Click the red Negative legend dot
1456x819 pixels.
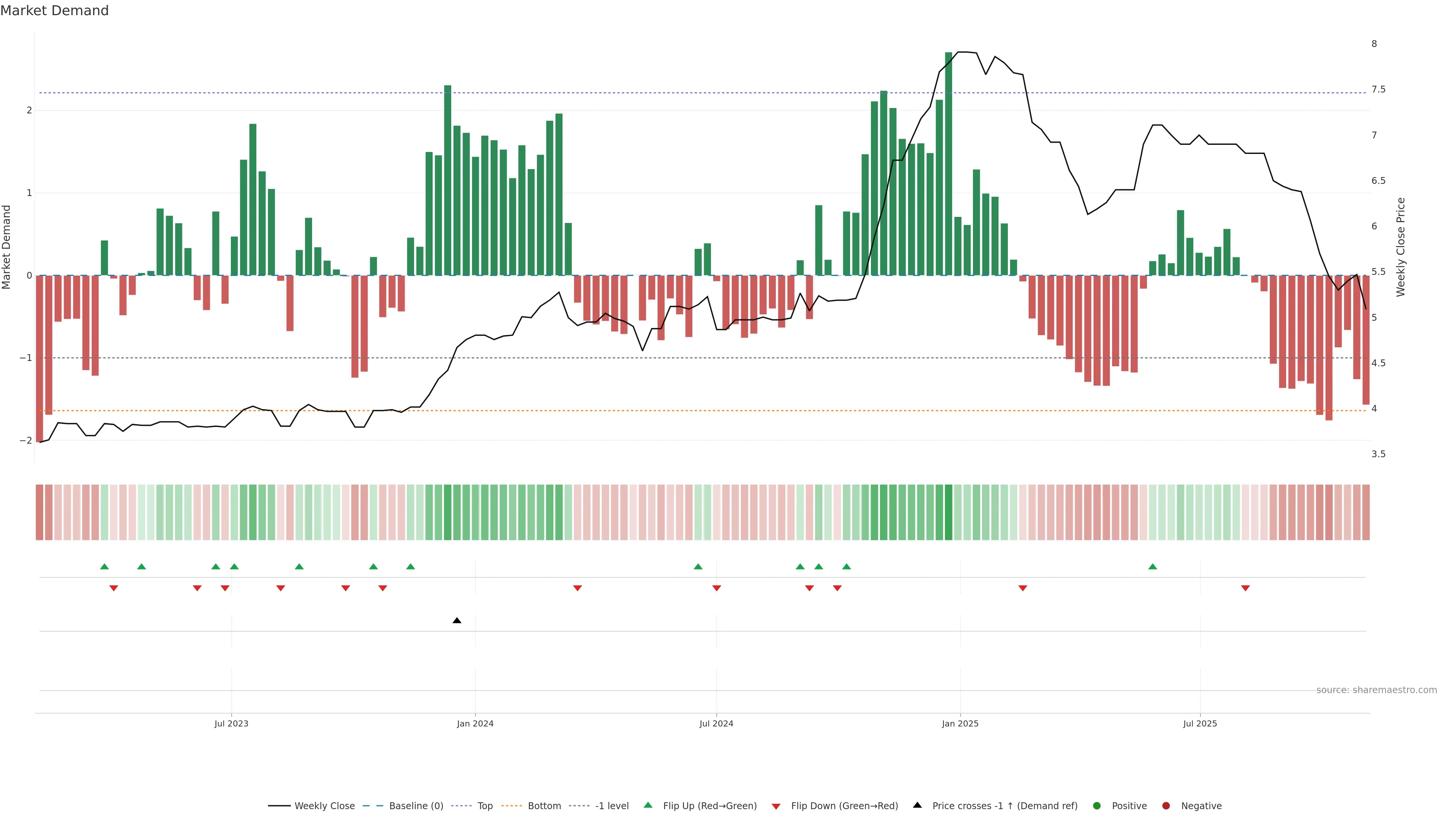1166,806
